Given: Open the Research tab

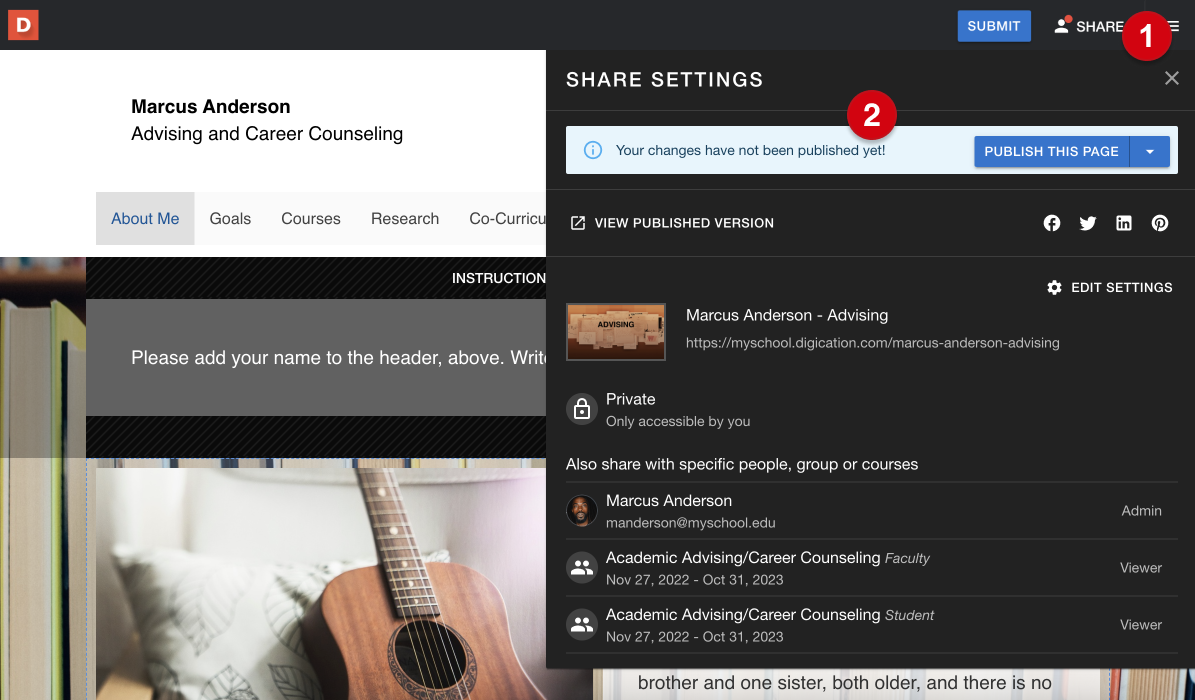Looking at the screenshot, I should point(404,218).
